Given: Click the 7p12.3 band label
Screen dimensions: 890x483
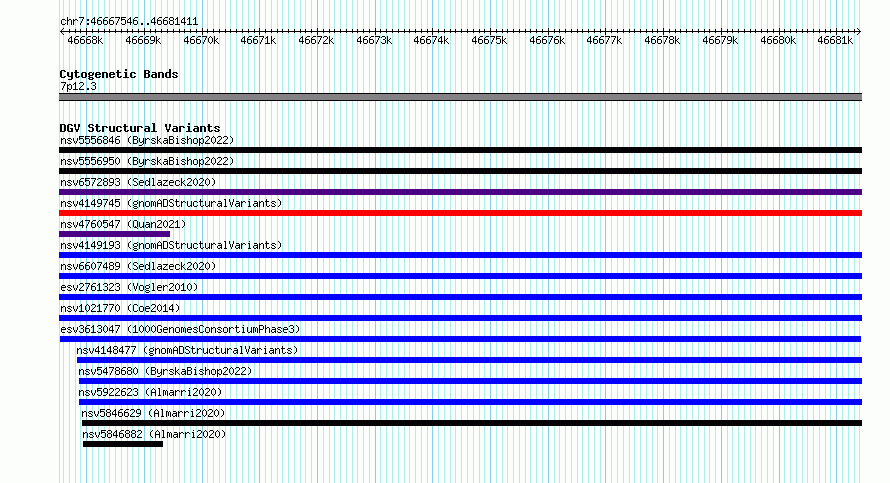Looking at the screenshot, I should pos(78,86).
